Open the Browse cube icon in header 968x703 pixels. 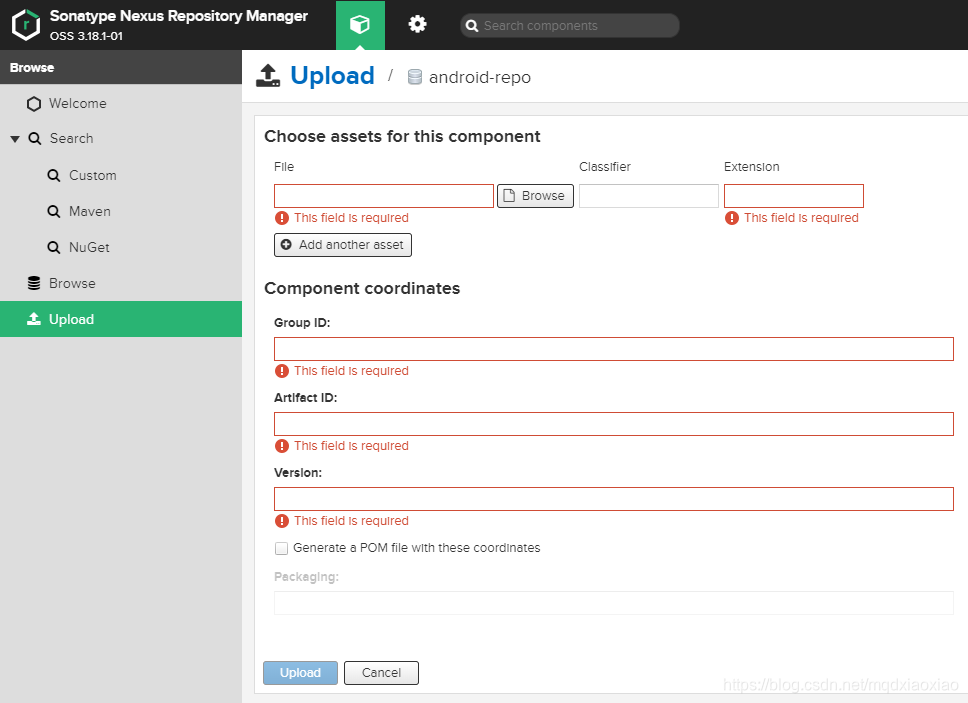point(360,25)
